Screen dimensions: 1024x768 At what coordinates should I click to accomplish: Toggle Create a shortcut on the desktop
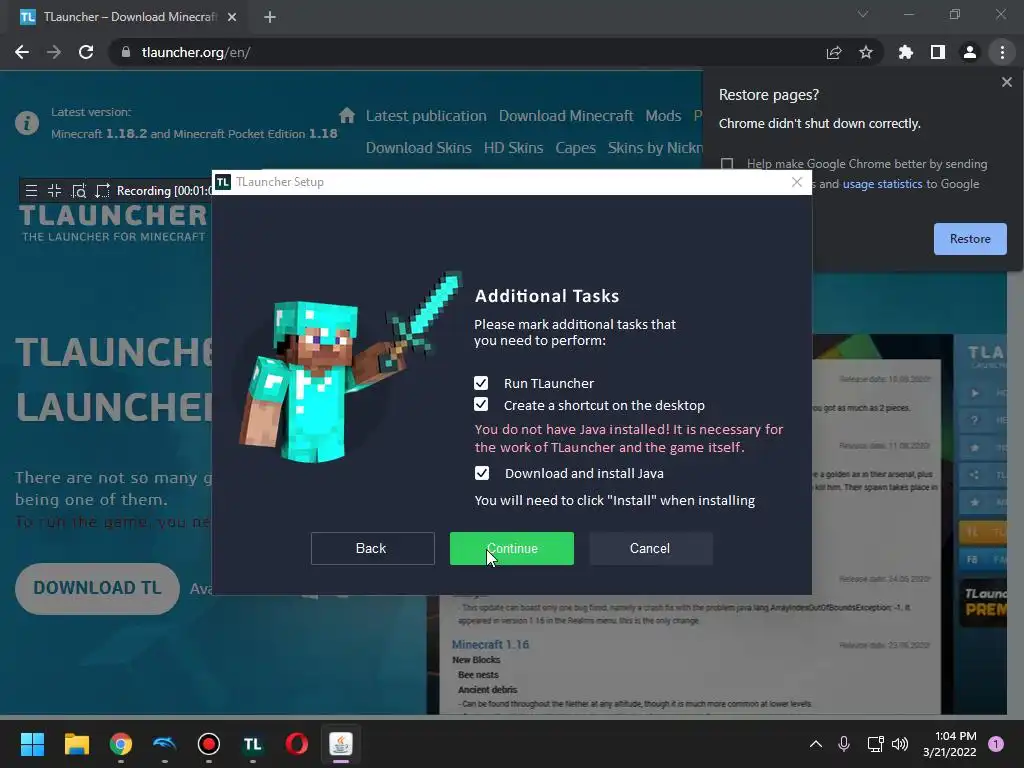coord(481,405)
